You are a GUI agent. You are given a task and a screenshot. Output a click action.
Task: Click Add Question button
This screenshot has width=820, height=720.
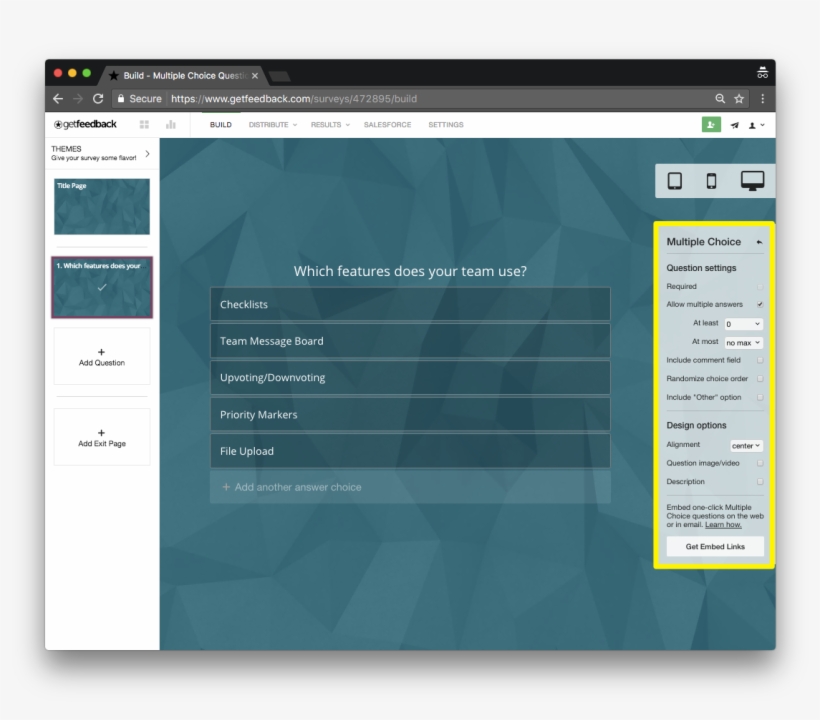tap(102, 357)
